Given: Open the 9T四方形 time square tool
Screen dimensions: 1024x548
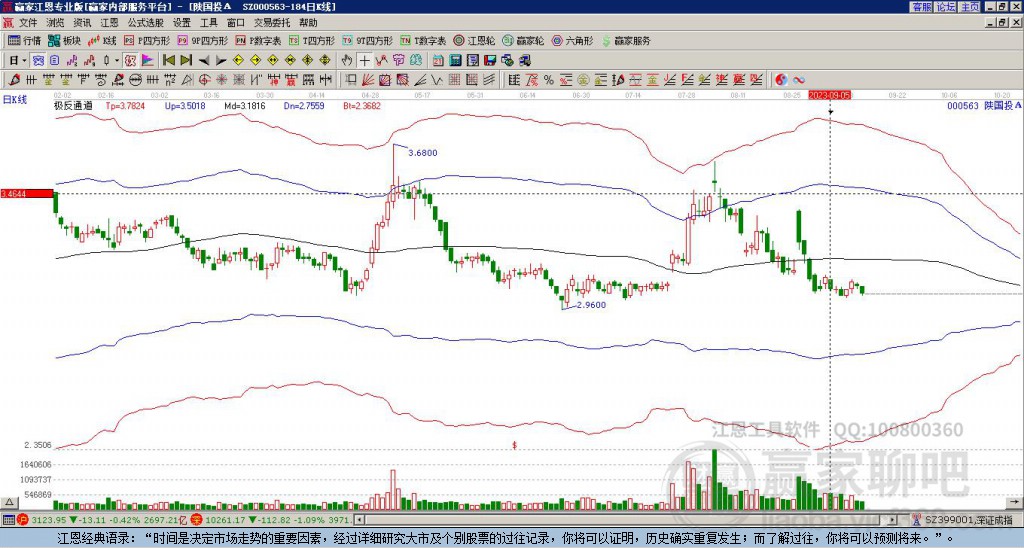Looking at the screenshot, I should (x=368, y=40).
